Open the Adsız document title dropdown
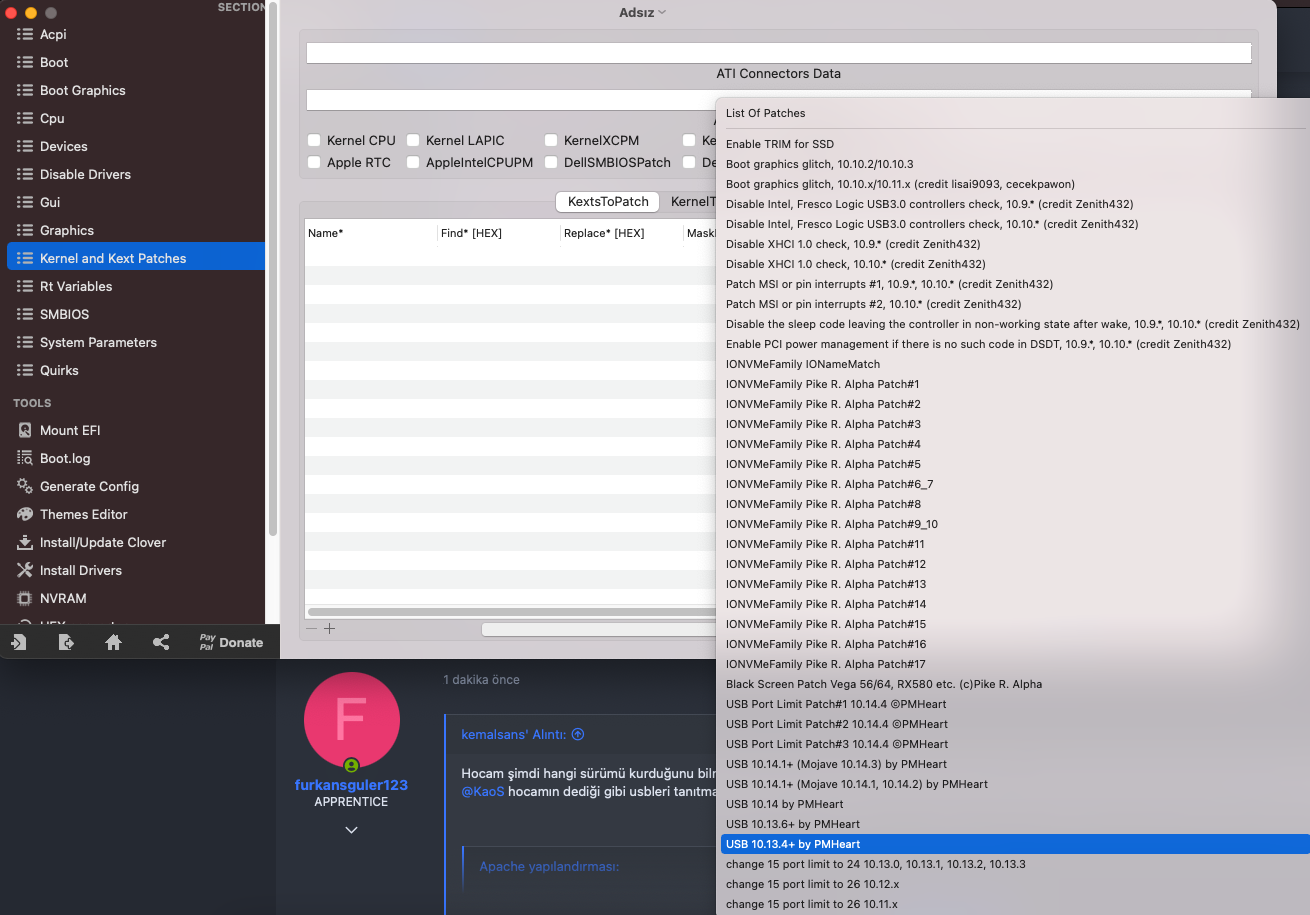The height and width of the screenshot is (915, 1310). pyautogui.click(x=642, y=12)
